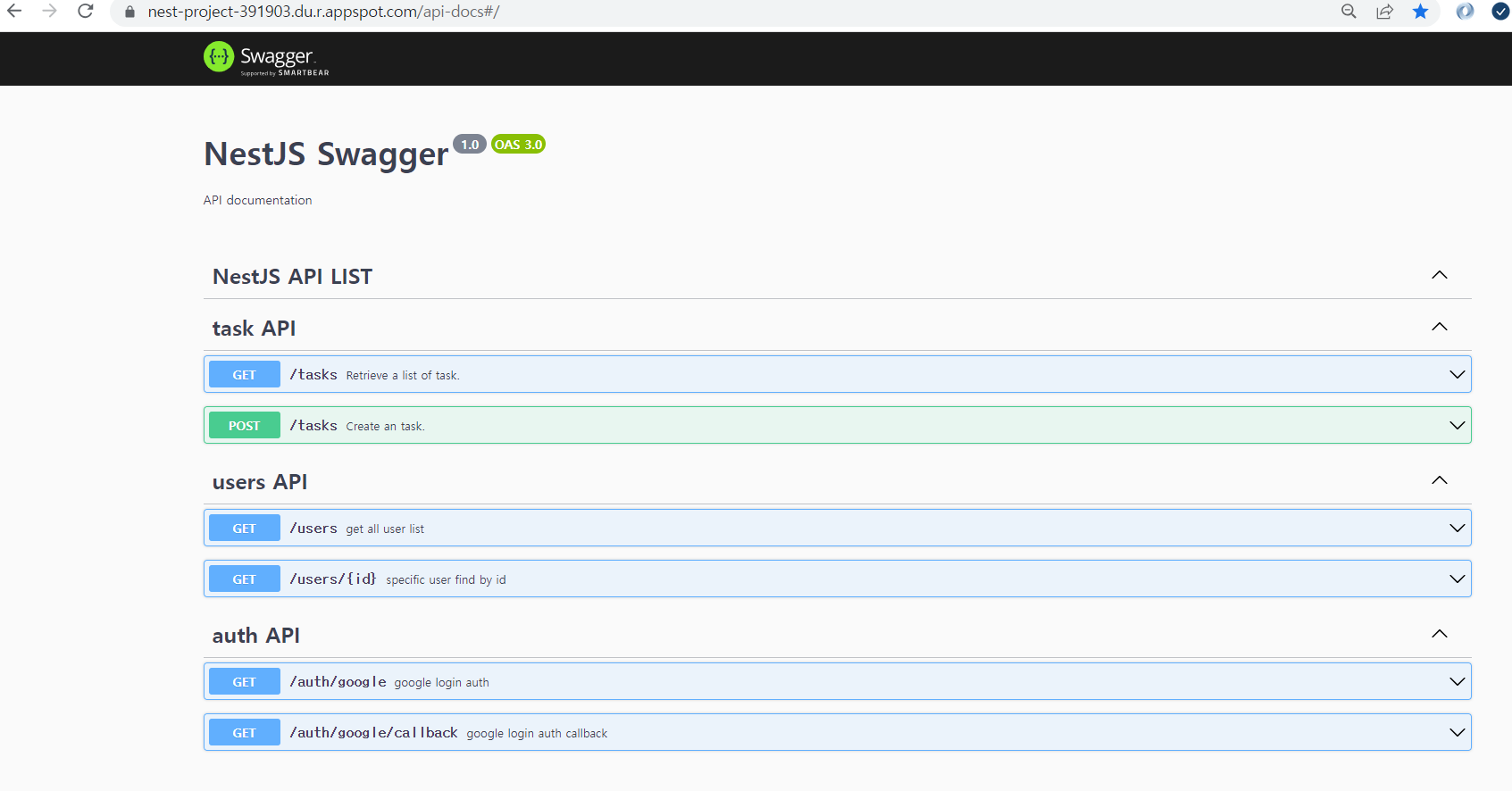The width and height of the screenshot is (1512, 791).
Task: Focus the address bar URL
Action: 323,12
